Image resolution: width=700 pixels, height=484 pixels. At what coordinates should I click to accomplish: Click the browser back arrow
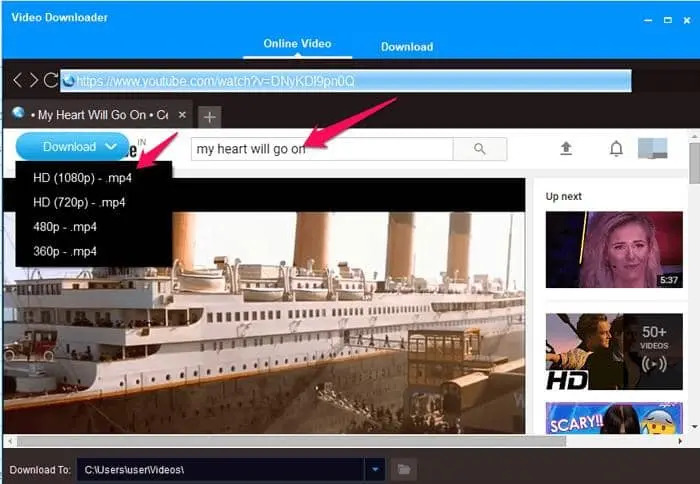click(17, 80)
